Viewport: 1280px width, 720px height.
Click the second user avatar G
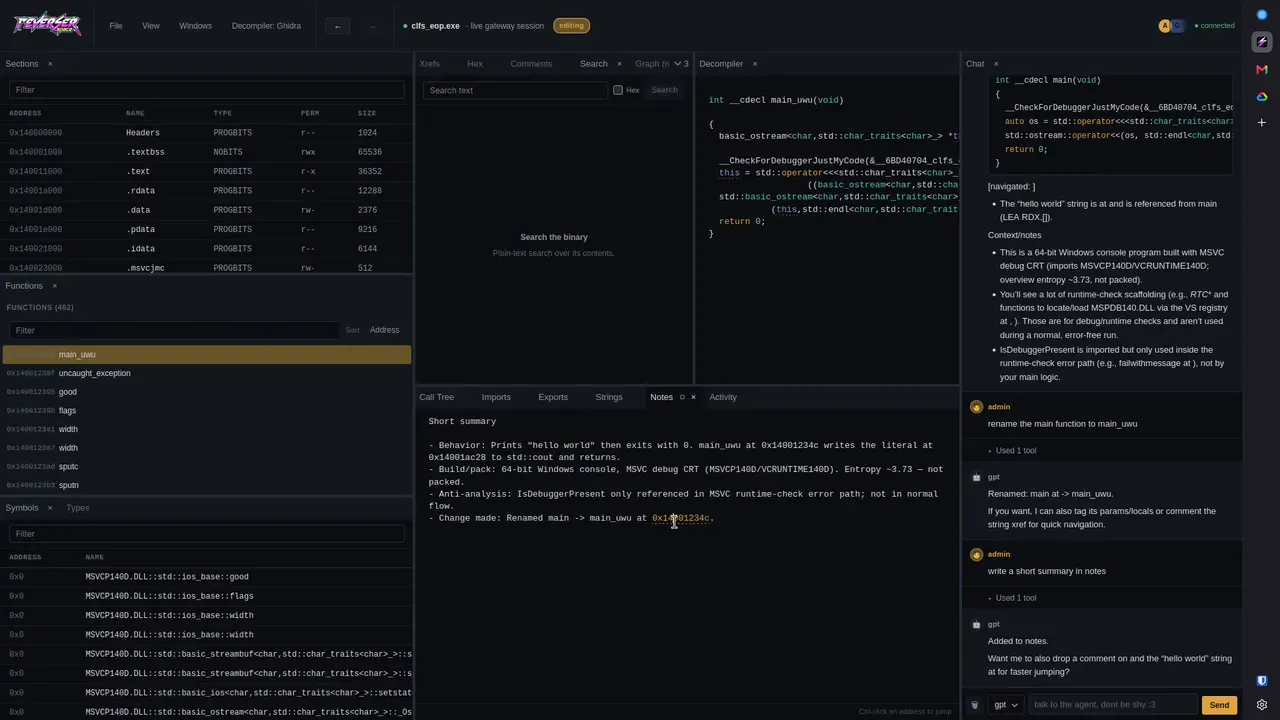1177,26
